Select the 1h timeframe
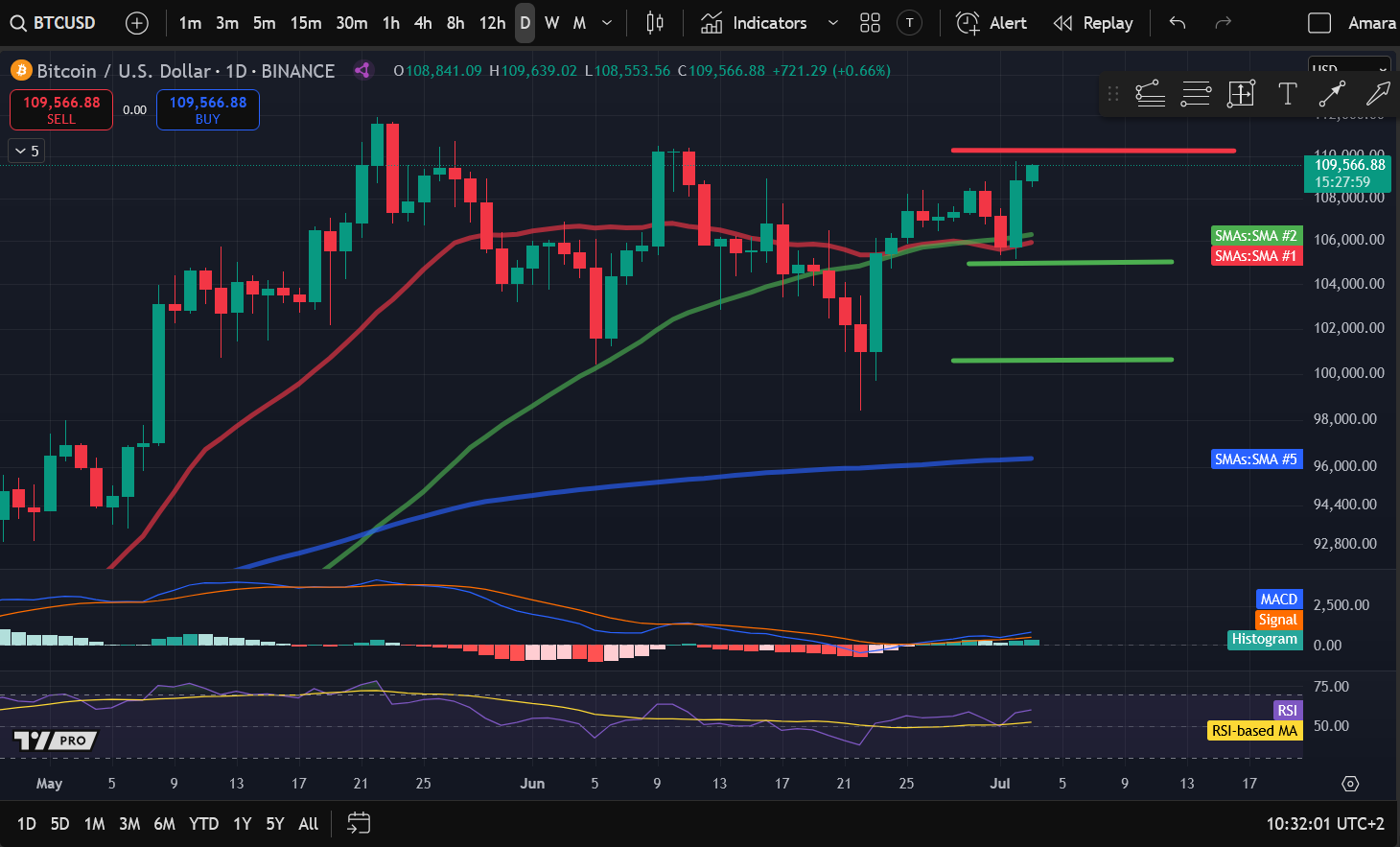The width and height of the screenshot is (1400, 847). point(391,23)
